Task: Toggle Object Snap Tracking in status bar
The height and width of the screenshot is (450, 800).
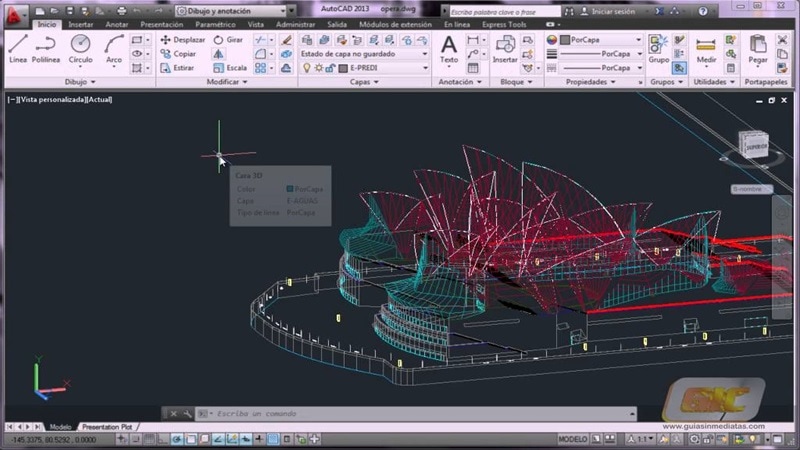Action: (218, 439)
